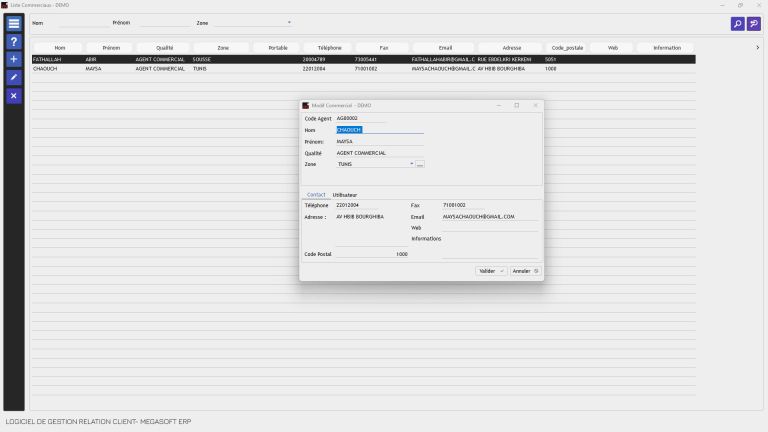Screen dimensions: 768x432
Task: Click the Web column header
Action: pyautogui.click(x=612, y=48)
